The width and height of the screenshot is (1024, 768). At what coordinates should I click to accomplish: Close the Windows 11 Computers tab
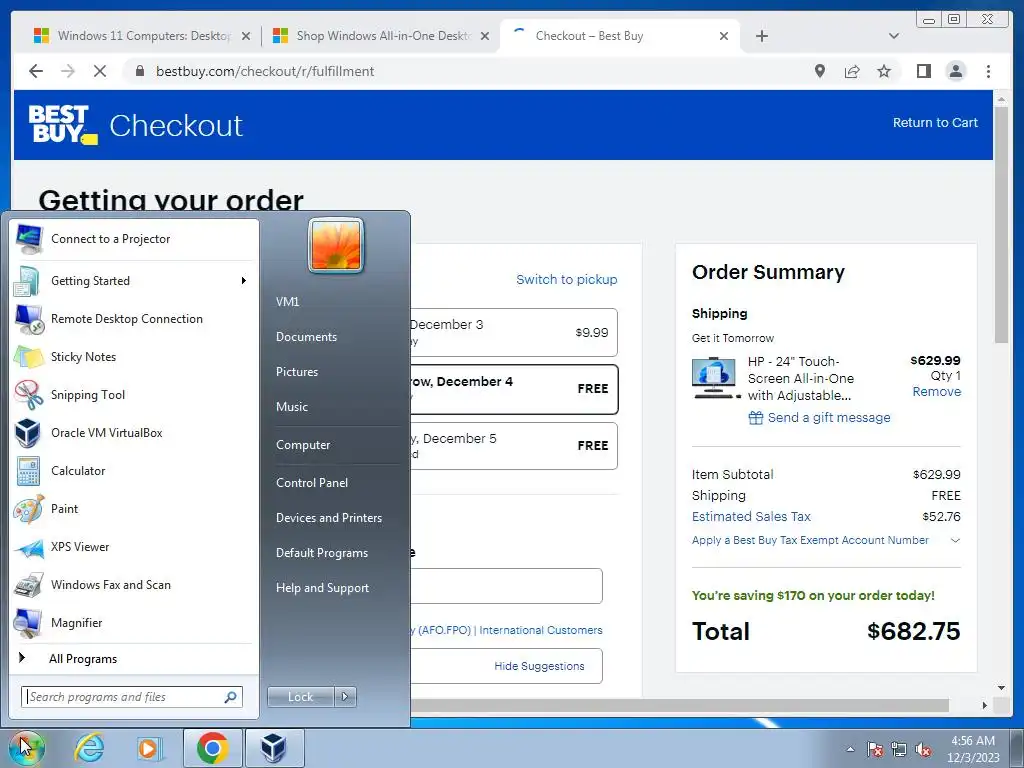(x=246, y=36)
